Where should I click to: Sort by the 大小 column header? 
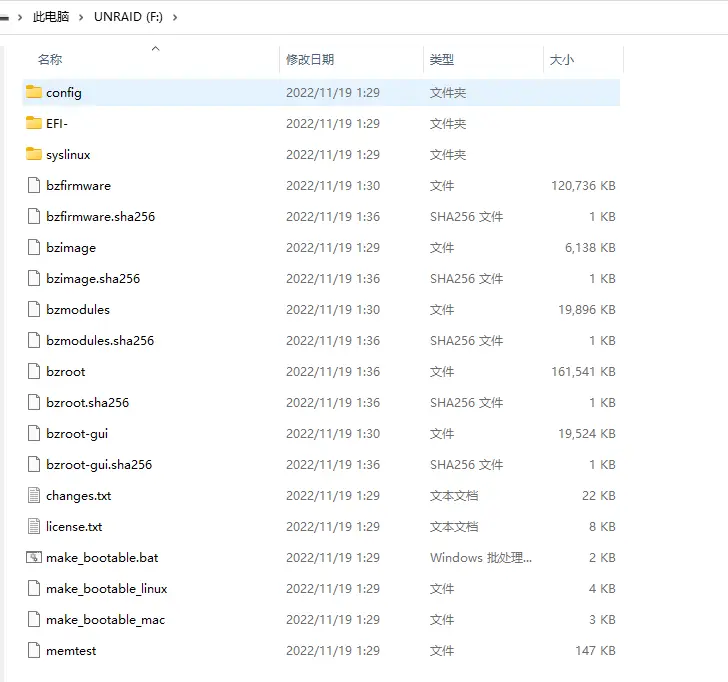click(562, 60)
